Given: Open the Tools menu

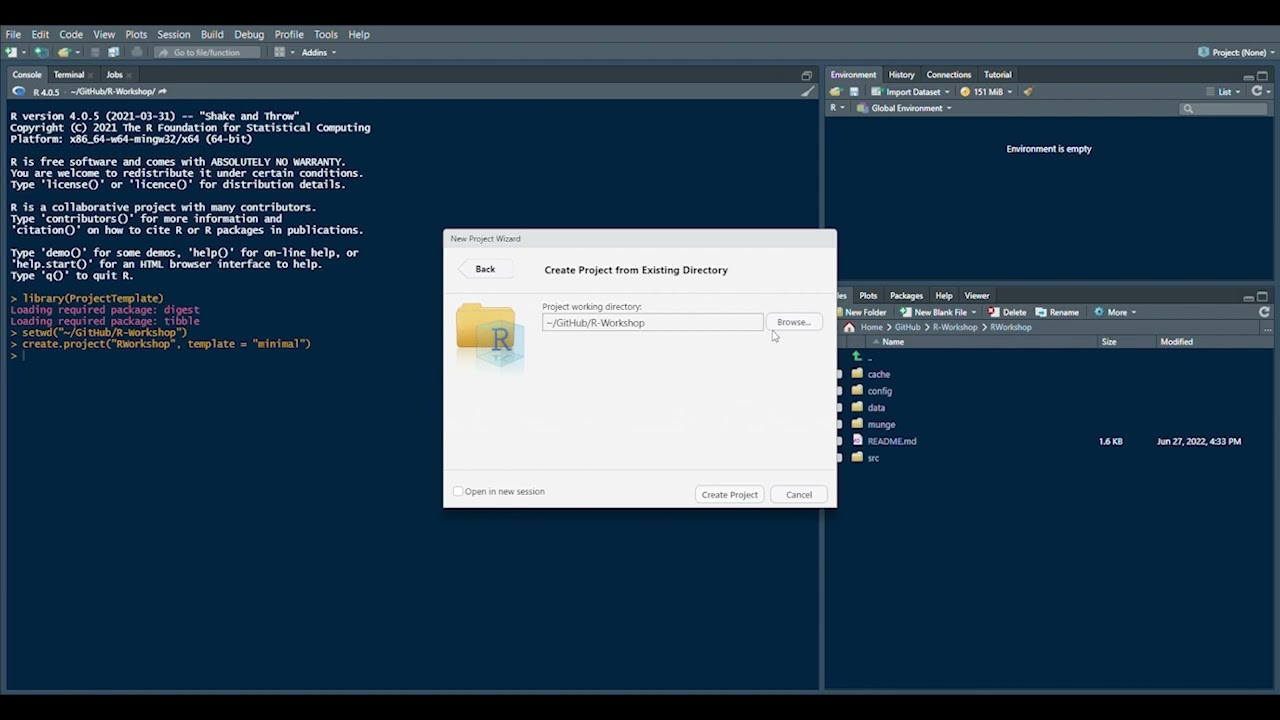Looking at the screenshot, I should tap(326, 34).
